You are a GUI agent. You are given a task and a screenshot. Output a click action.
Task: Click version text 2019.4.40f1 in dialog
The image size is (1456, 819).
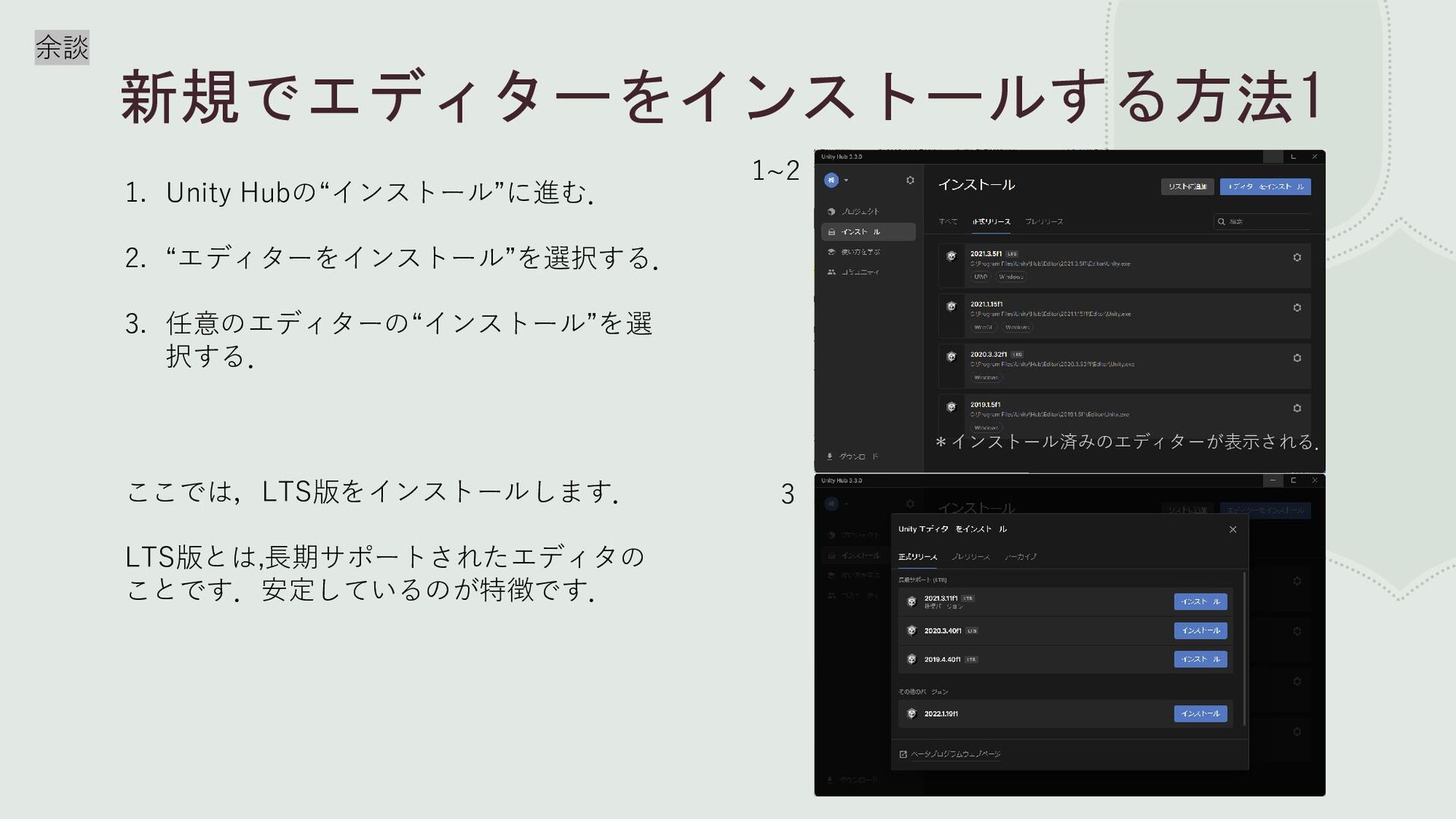[942, 660]
